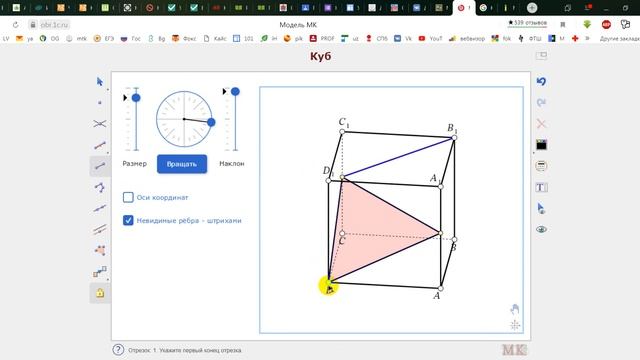Open the help question mark icon
The image size is (640, 360).
(x=118, y=350)
